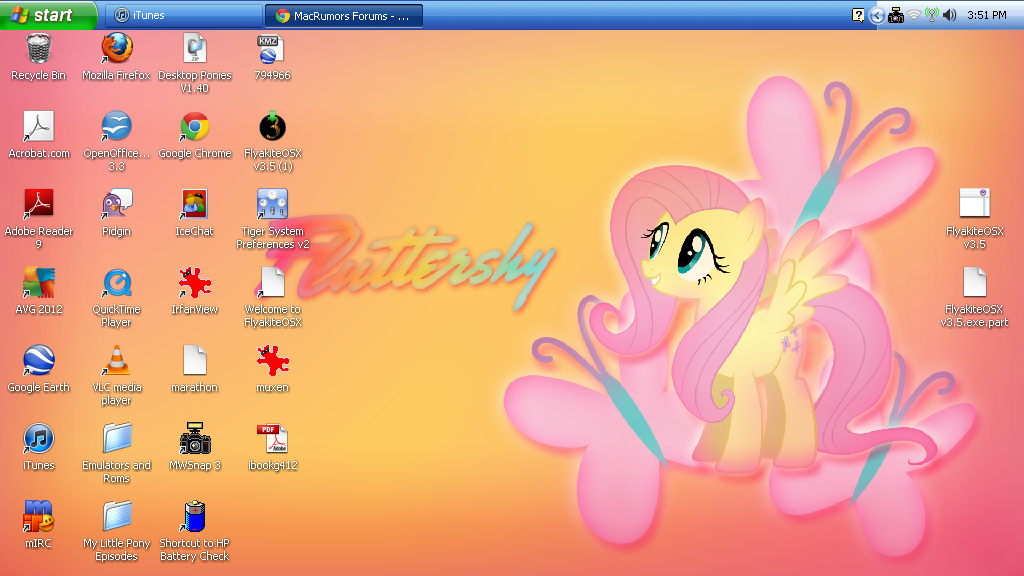The image size is (1024, 576).
Task: Open the Start menu
Action: pos(48,15)
